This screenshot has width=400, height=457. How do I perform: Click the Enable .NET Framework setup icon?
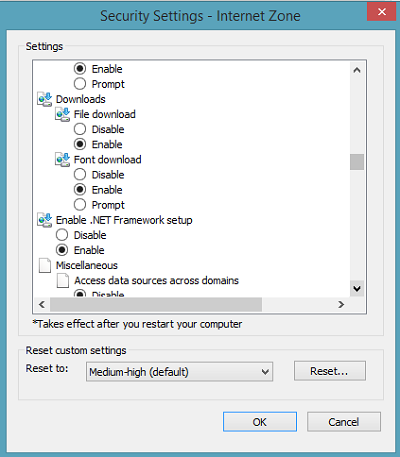pos(45,220)
